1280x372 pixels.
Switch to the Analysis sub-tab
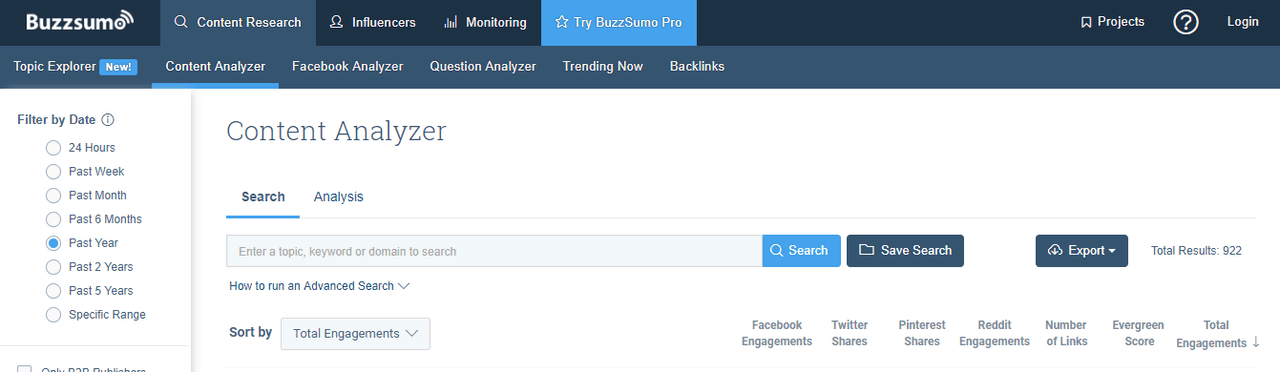click(x=339, y=197)
